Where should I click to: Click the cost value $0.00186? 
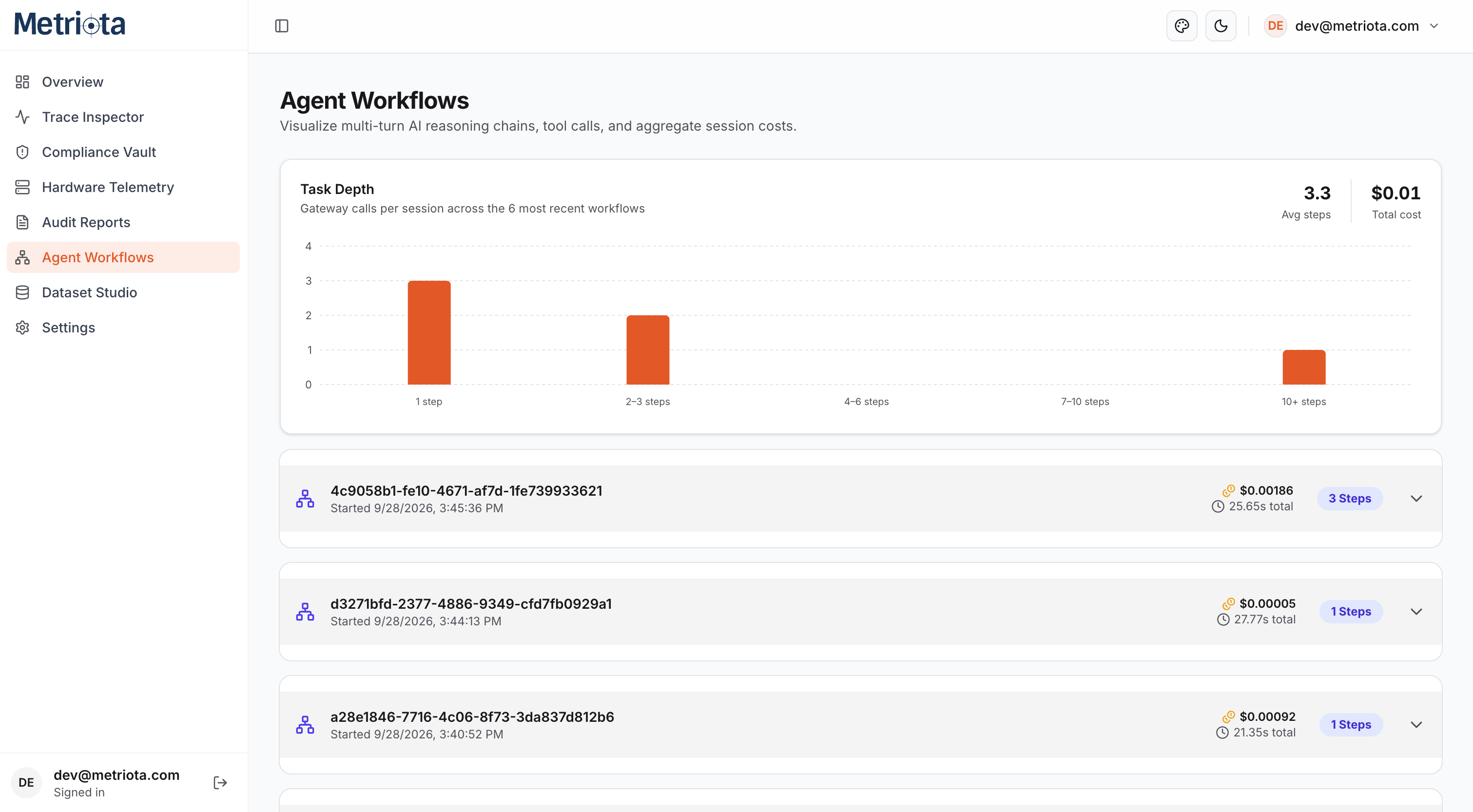(1266, 491)
